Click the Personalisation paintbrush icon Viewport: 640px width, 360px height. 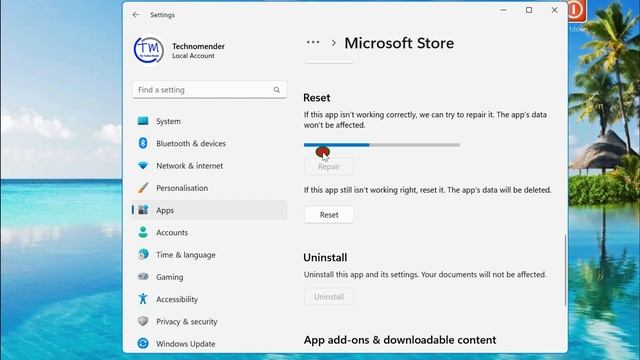143,188
